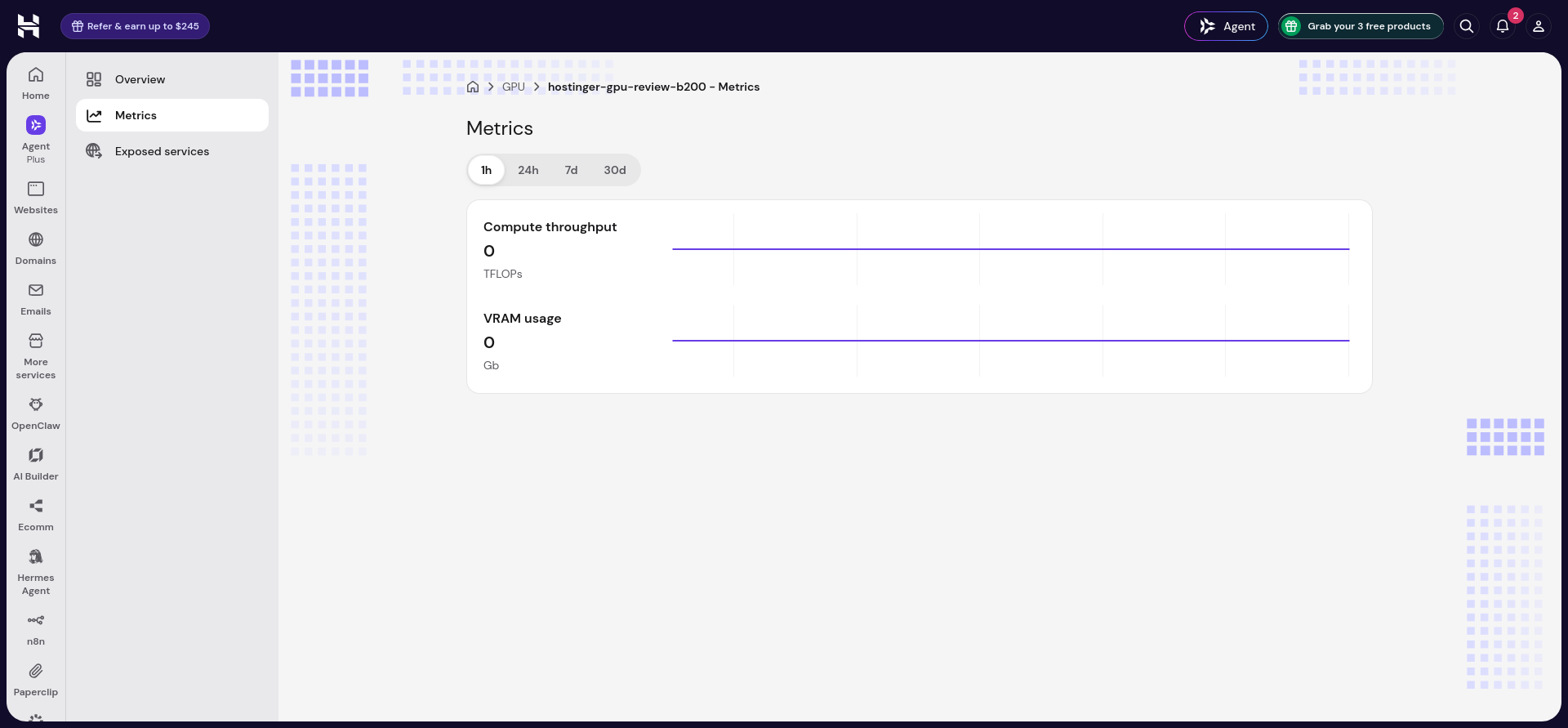Click the Metrics page heading
1568x728 pixels.
(x=500, y=128)
